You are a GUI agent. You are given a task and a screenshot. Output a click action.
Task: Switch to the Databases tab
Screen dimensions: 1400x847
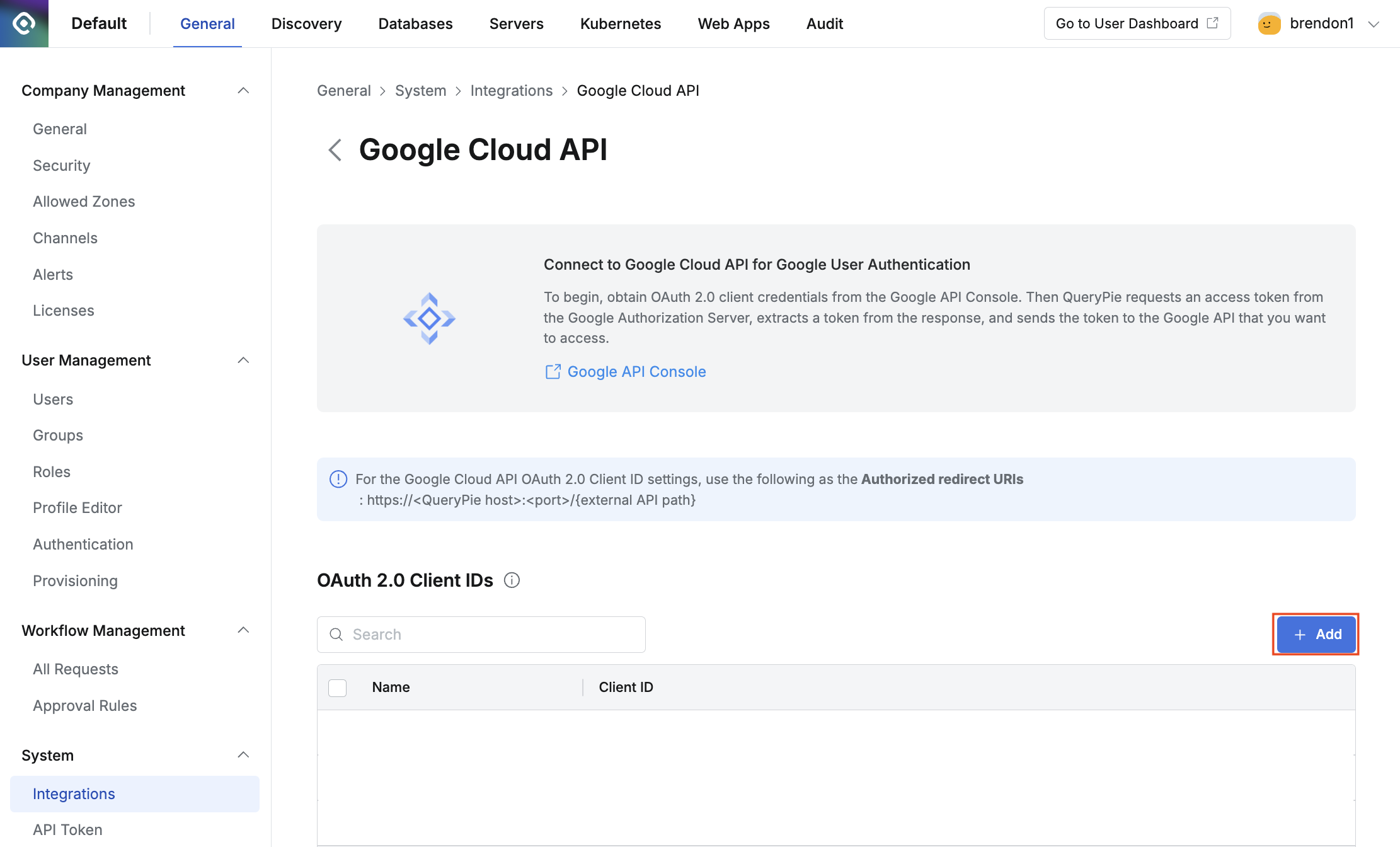click(415, 24)
